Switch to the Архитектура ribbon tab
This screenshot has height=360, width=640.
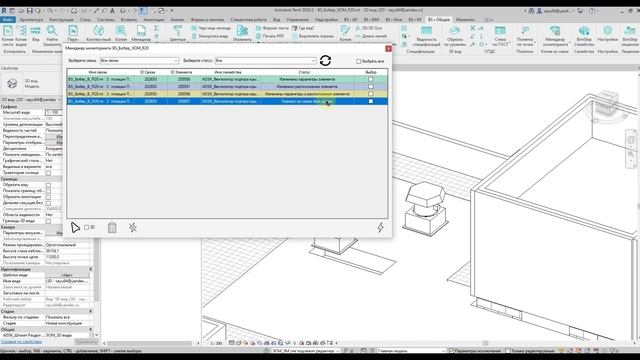(x=31, y=20)
